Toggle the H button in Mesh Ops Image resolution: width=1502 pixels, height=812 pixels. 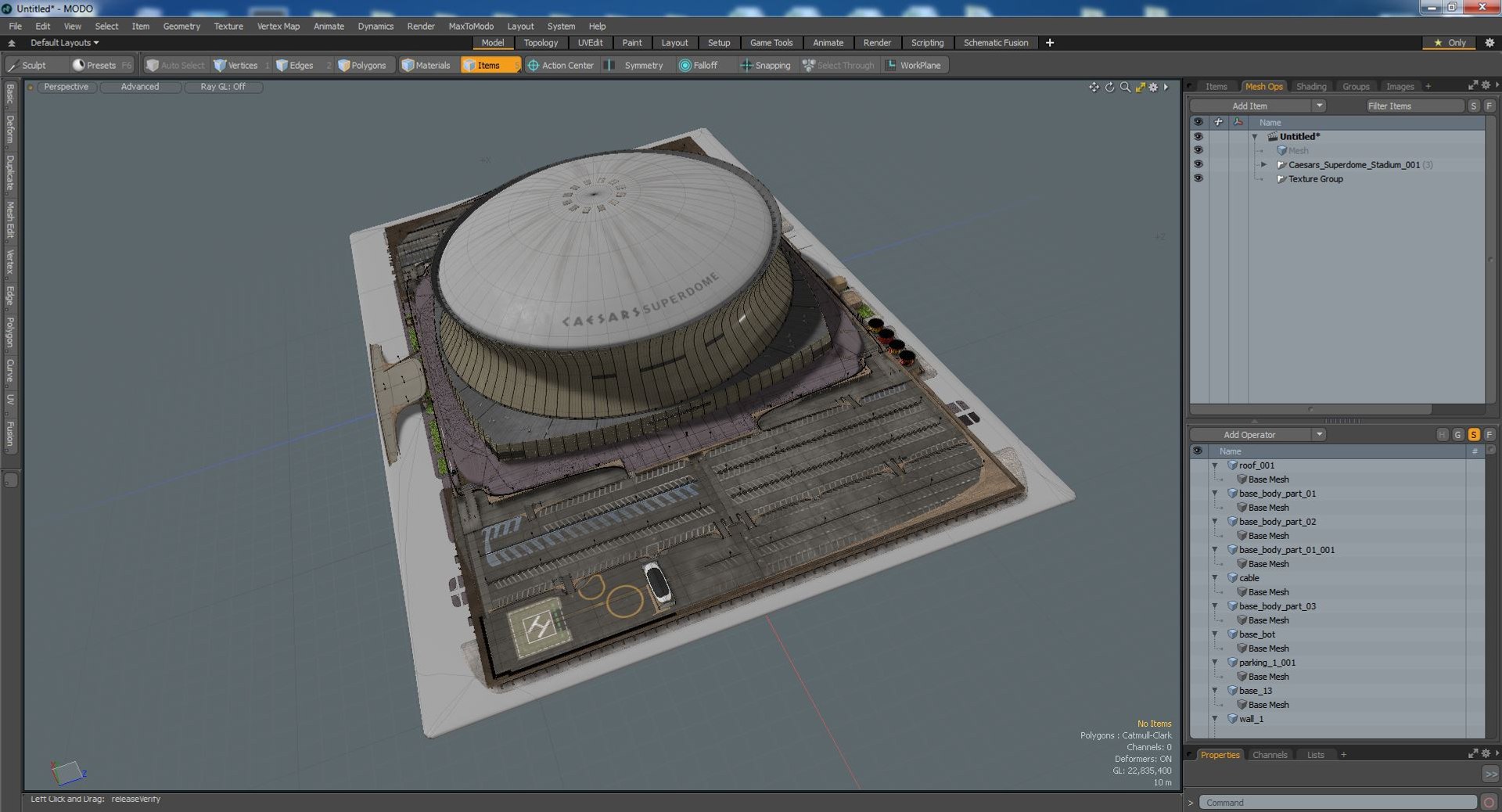[1443, 435]
